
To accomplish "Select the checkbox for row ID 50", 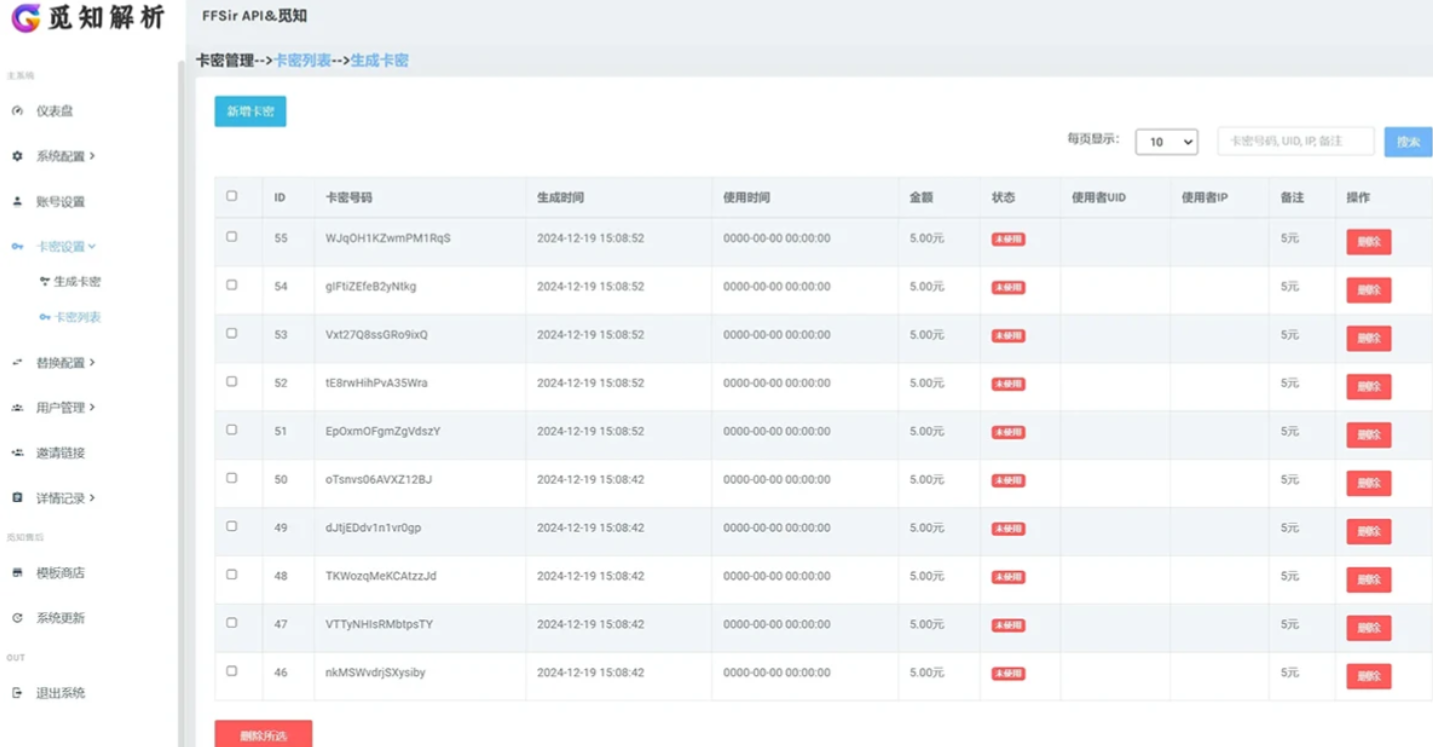I will 232,478.
